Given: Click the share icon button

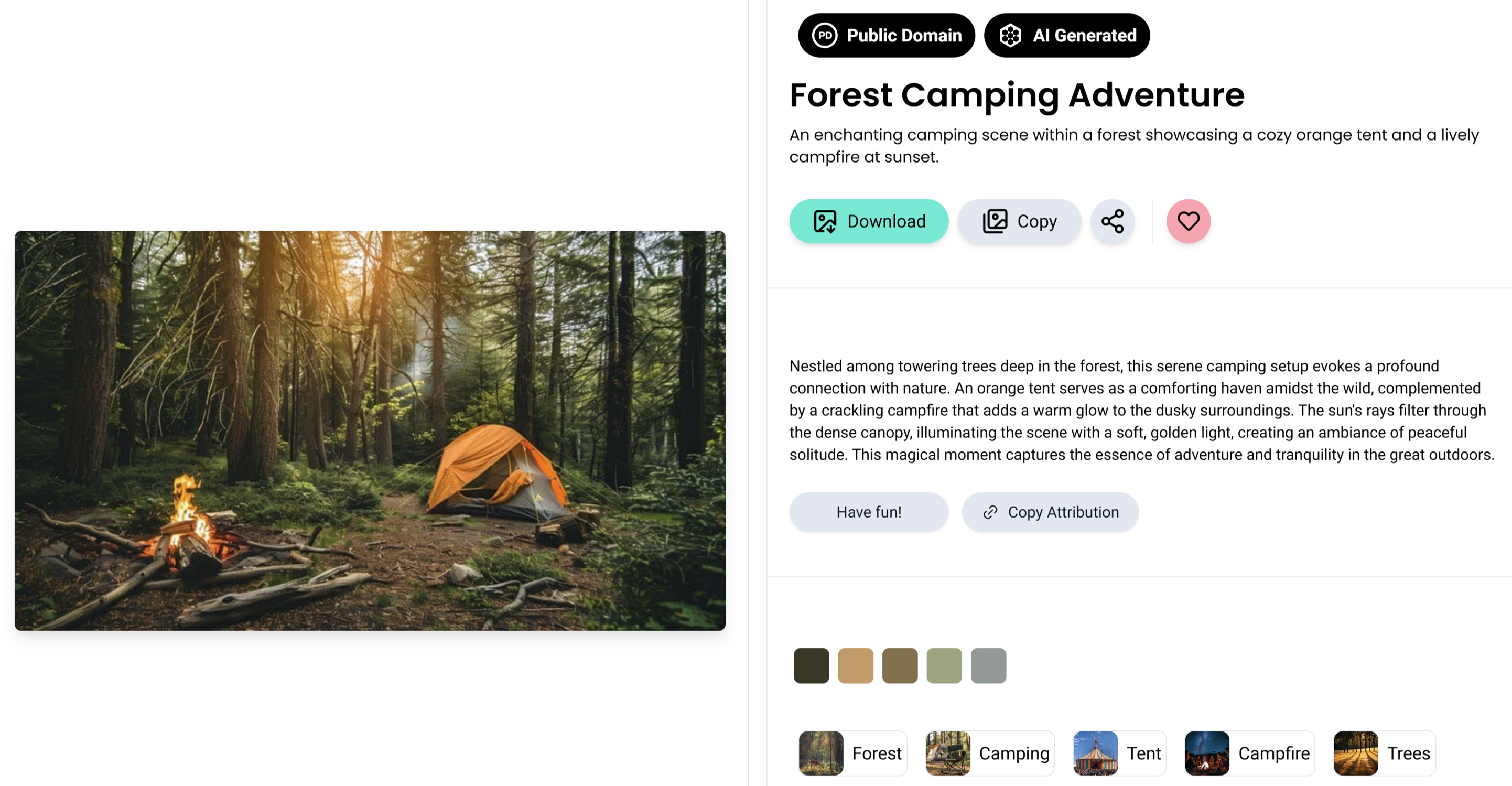Looking at the screenshot, I should [x=1113, y=221].
